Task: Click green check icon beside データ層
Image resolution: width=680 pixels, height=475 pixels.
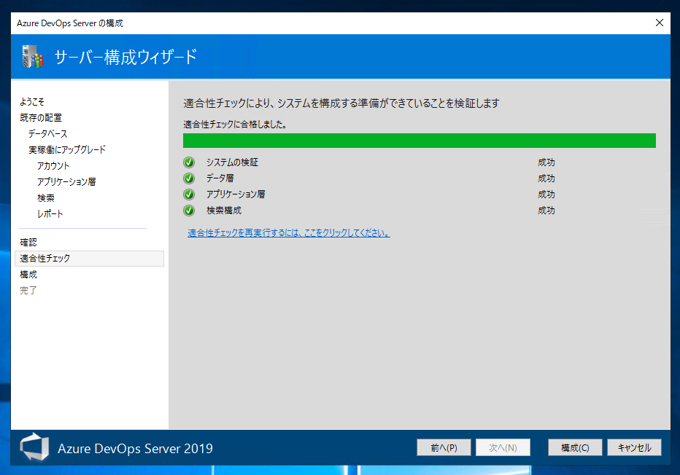Action: point(189,178)
